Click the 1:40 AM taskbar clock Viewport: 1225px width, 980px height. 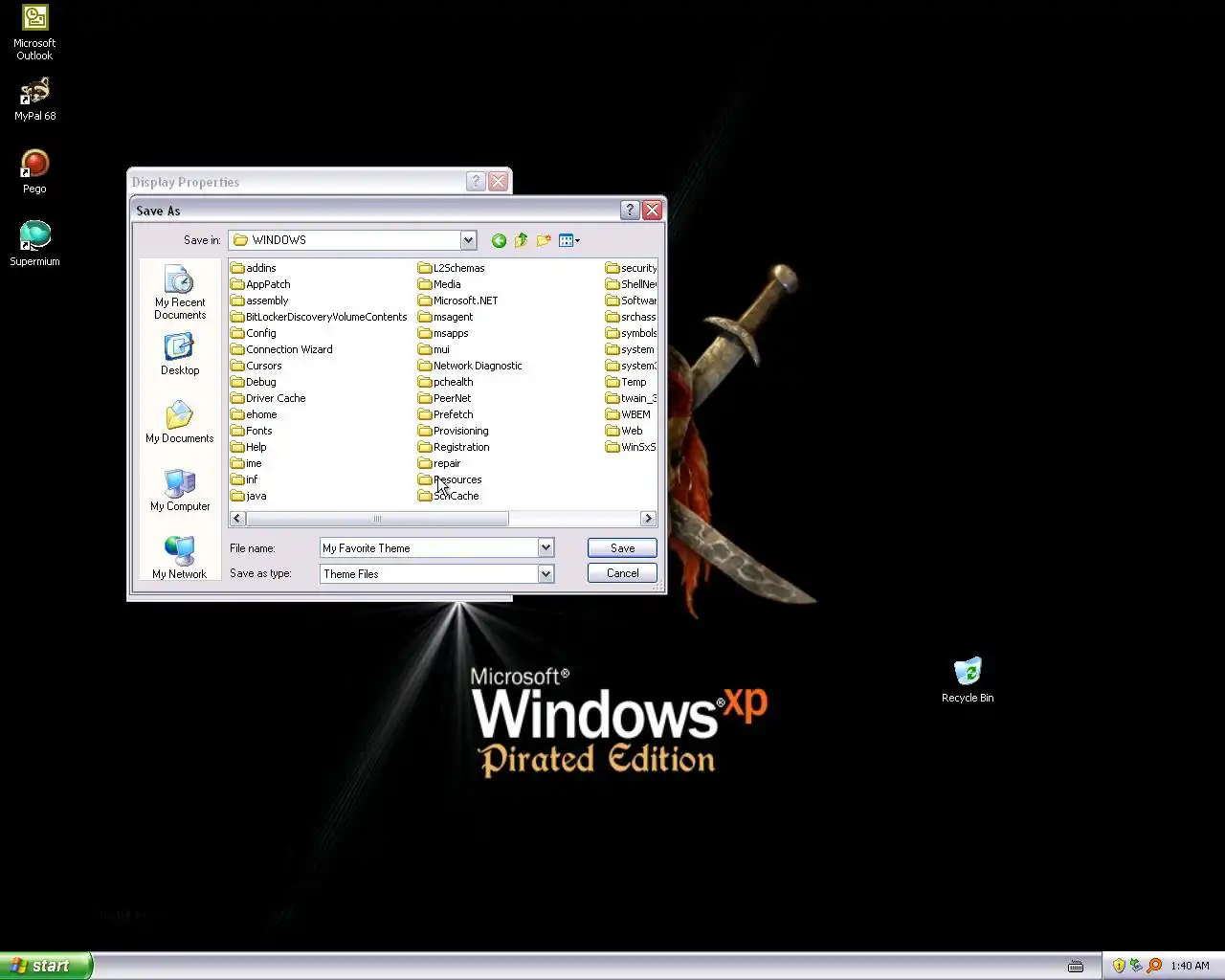[x=1190, y=966]
